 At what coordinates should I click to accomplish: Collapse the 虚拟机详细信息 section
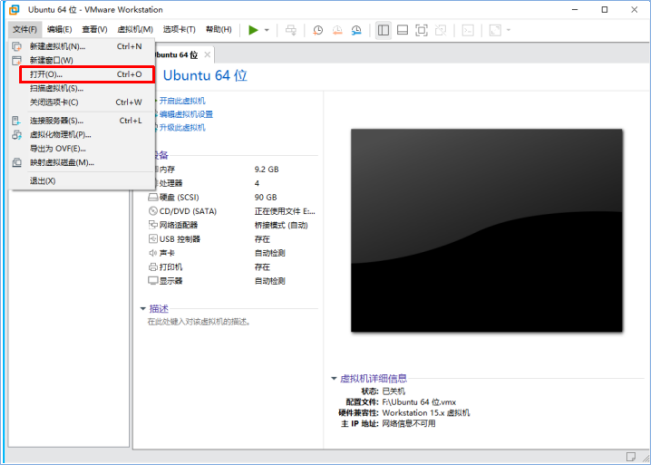coord(334,378)
